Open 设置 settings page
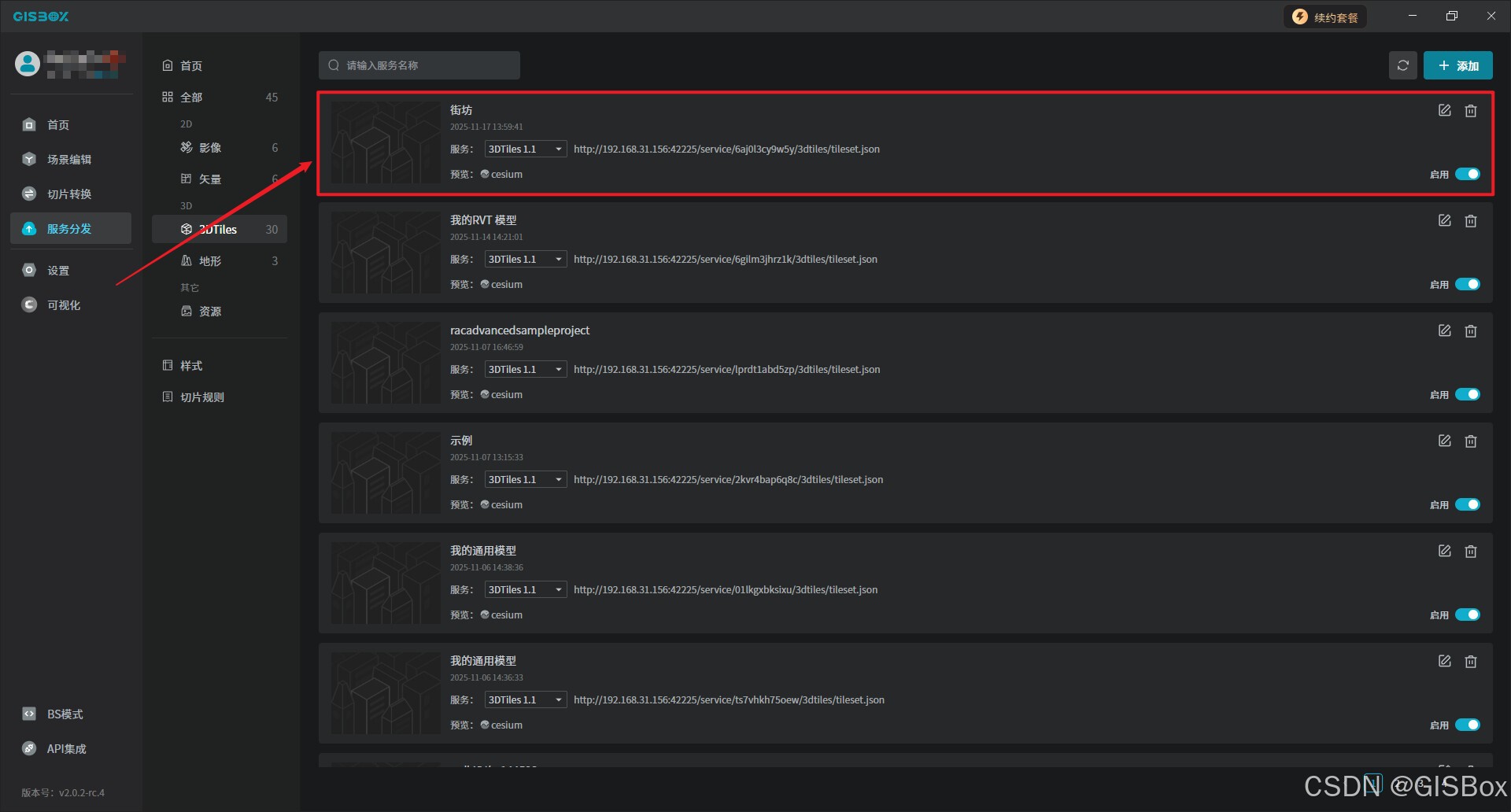1511x812 pixels. [71, 271]
